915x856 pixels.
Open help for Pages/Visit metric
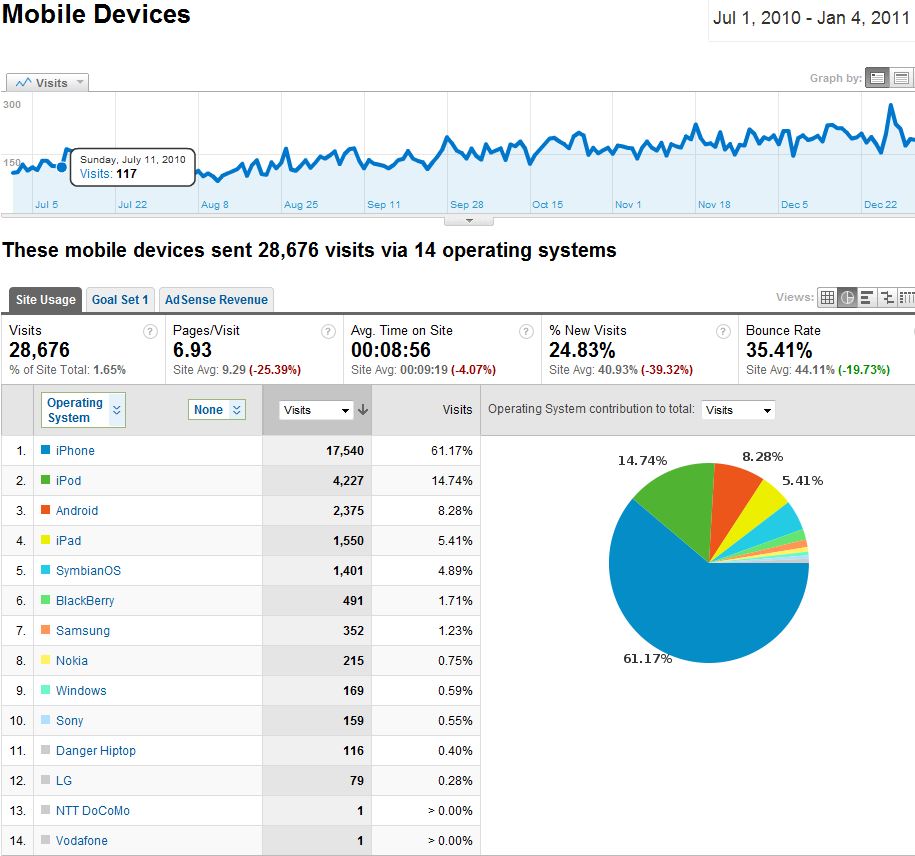pyautogui.click(x=328, y=331)
